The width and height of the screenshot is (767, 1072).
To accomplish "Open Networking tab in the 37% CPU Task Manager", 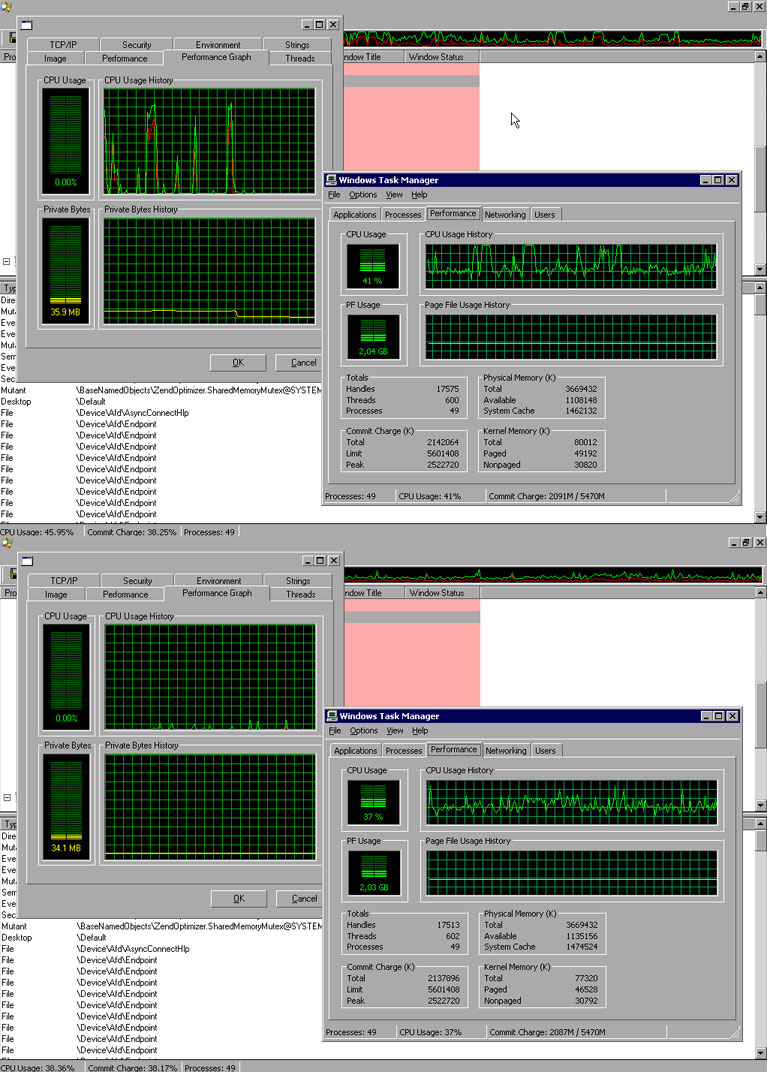I will point(506,751).
